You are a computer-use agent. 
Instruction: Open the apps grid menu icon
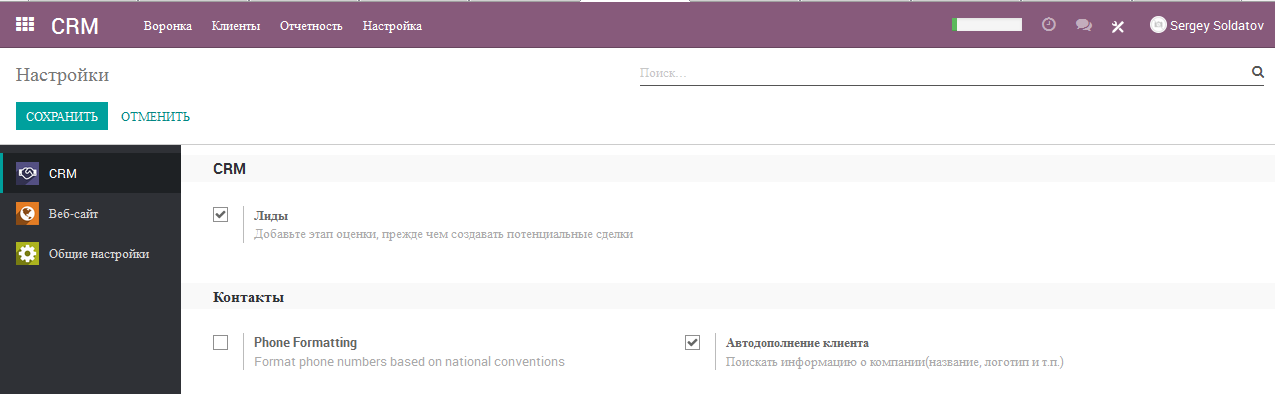pyautogui.click(x=25, y=25)
